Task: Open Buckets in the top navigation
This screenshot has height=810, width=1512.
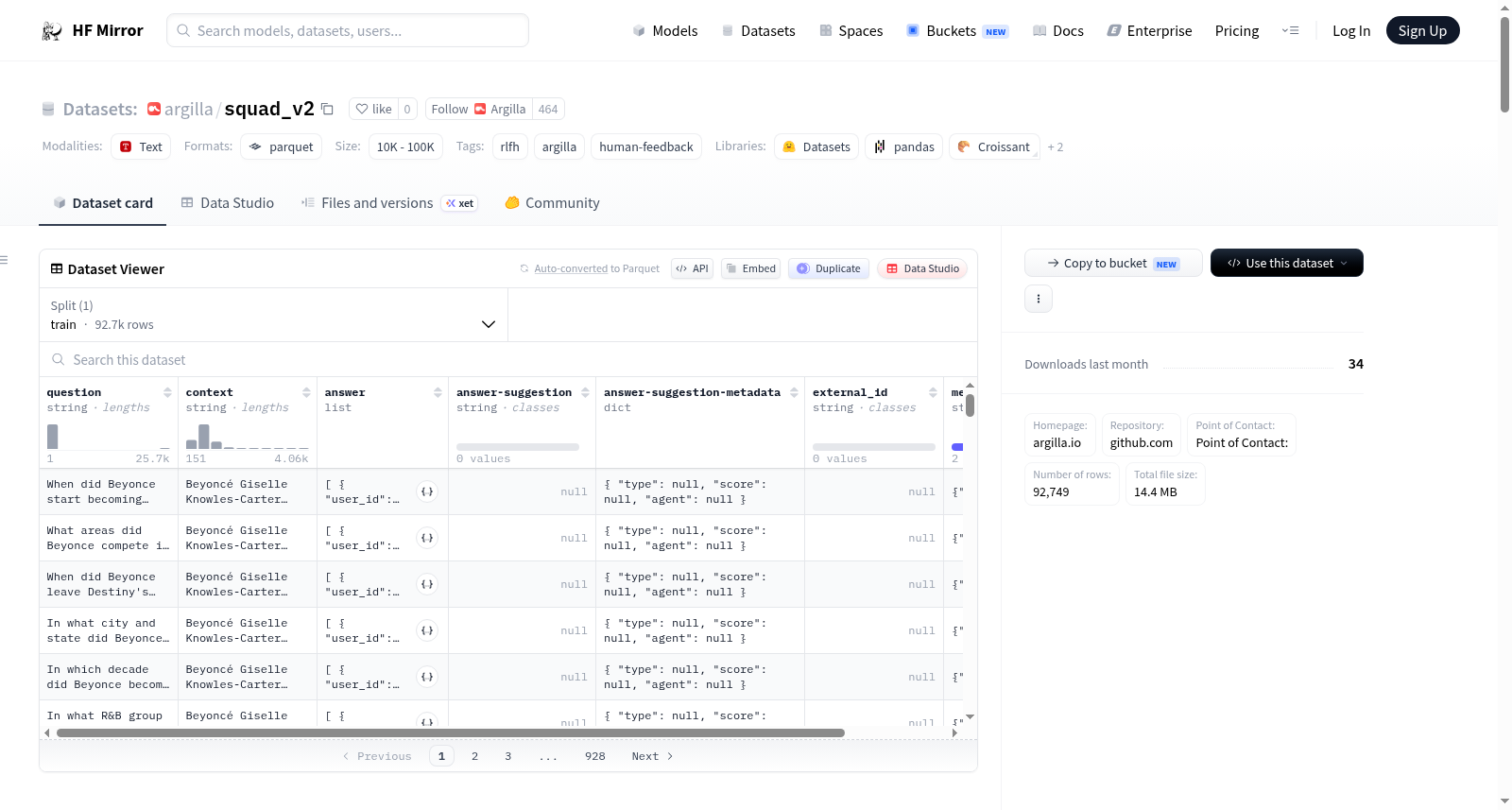Action: [x=957, y=31]
